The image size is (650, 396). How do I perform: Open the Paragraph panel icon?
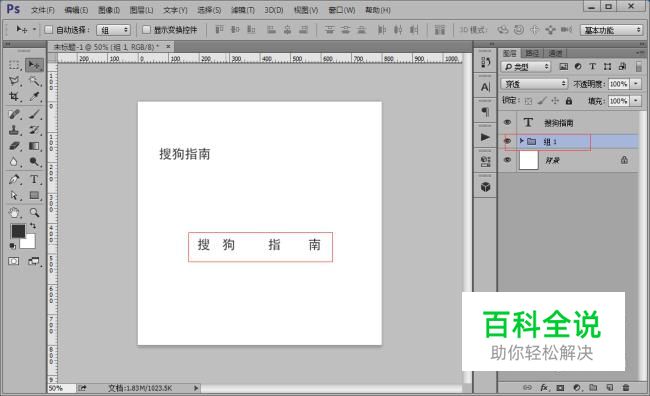[x=485, y=112]
